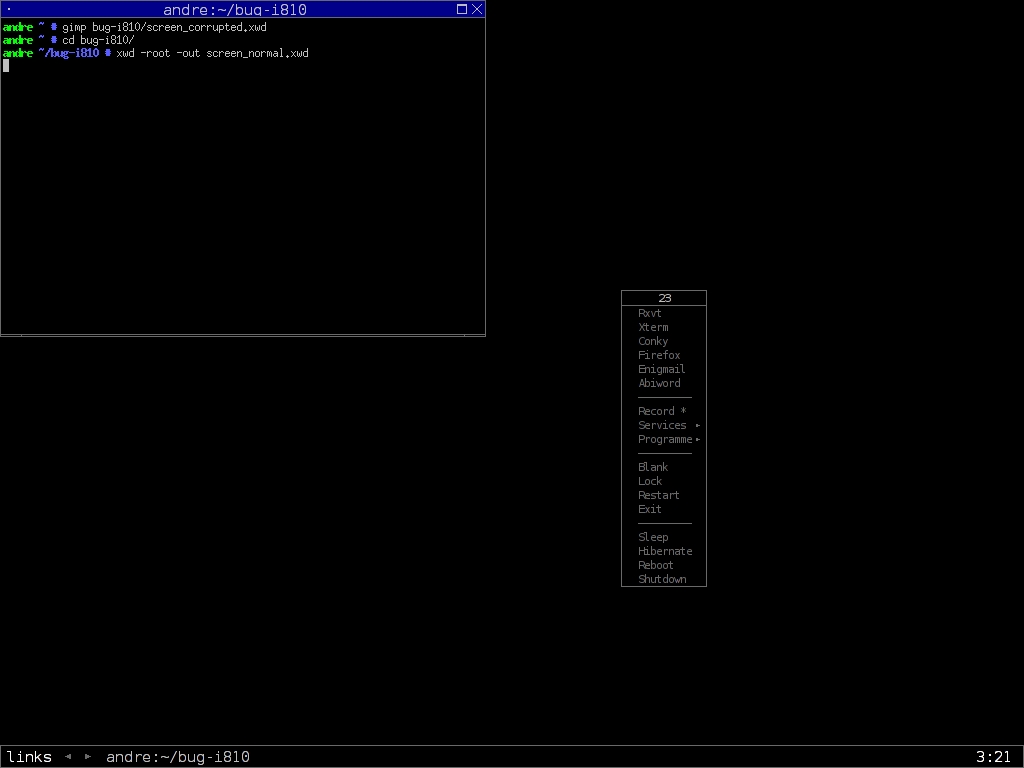Viewport: 1024px width, 768px height.
Task: Open Abiword from the menu
Action: click(659, 383)
